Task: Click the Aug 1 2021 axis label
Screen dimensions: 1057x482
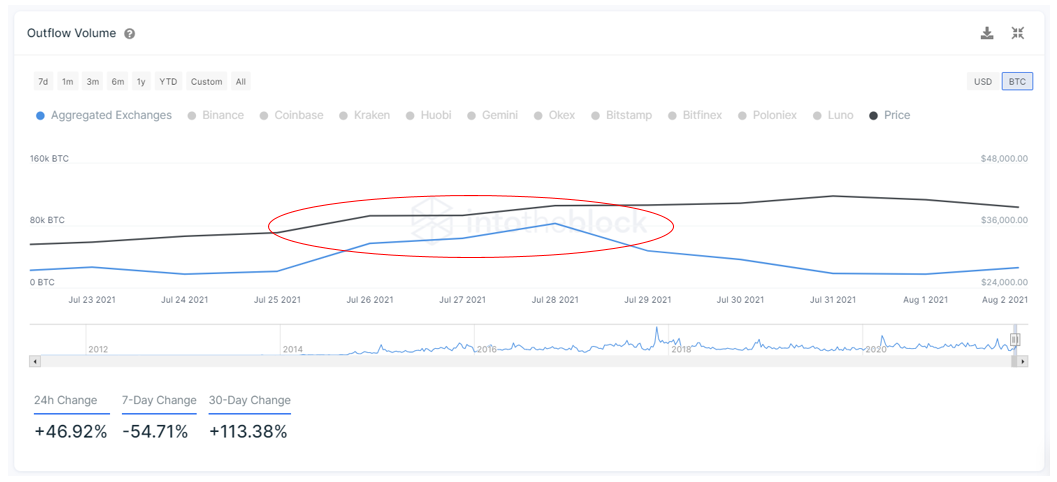Action: (925, 299)
